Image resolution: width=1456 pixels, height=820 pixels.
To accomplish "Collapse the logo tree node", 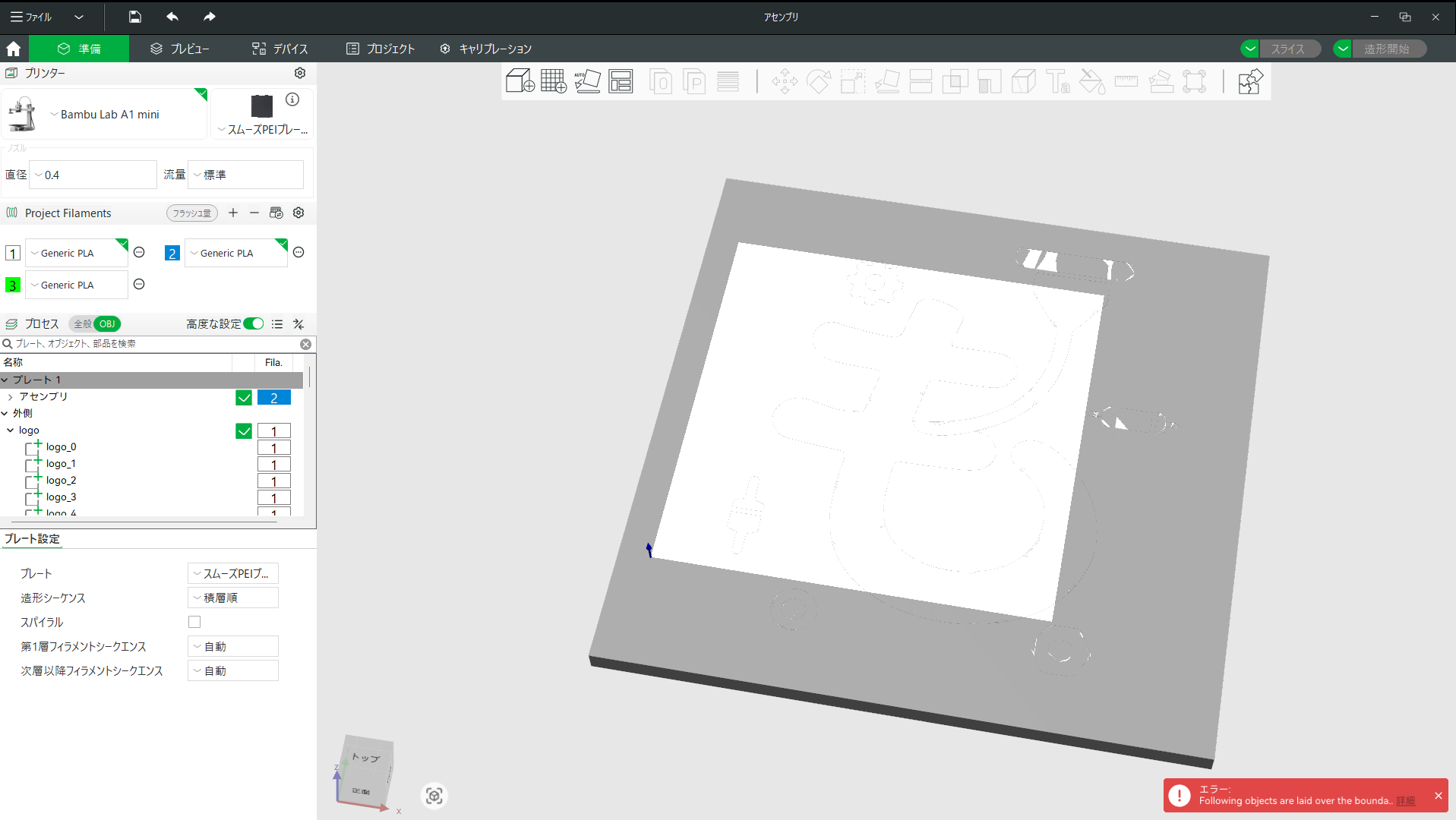I will [x=10, y=430].
